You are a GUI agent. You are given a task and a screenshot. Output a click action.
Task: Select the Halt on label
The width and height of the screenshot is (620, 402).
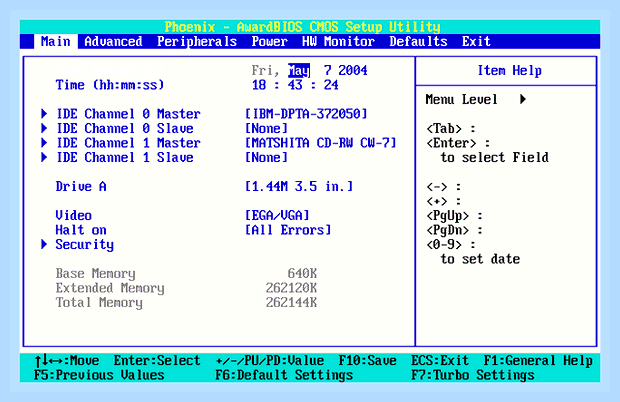pos(81,230)
